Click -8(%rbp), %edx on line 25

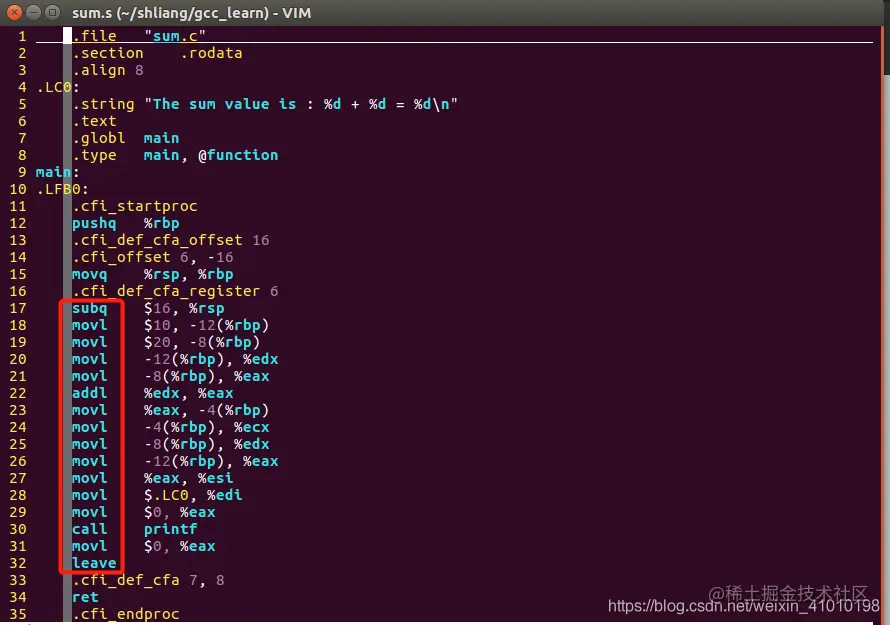pyautogui.click(x=207, y=444)
